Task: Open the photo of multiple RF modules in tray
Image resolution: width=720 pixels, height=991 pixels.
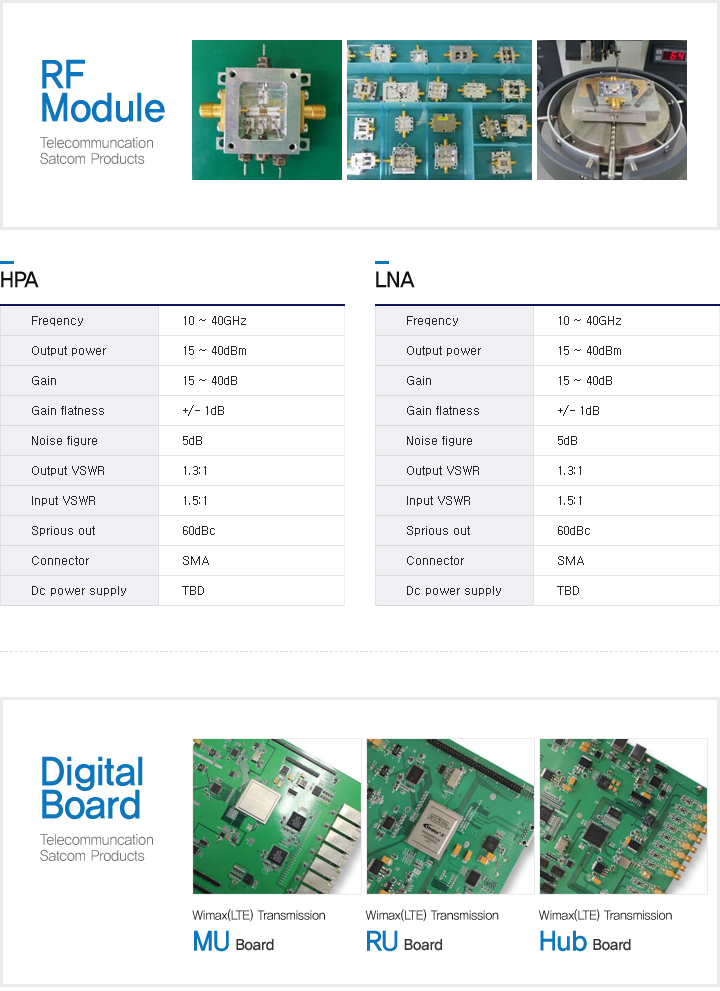Action: click(x=439, y=110)
